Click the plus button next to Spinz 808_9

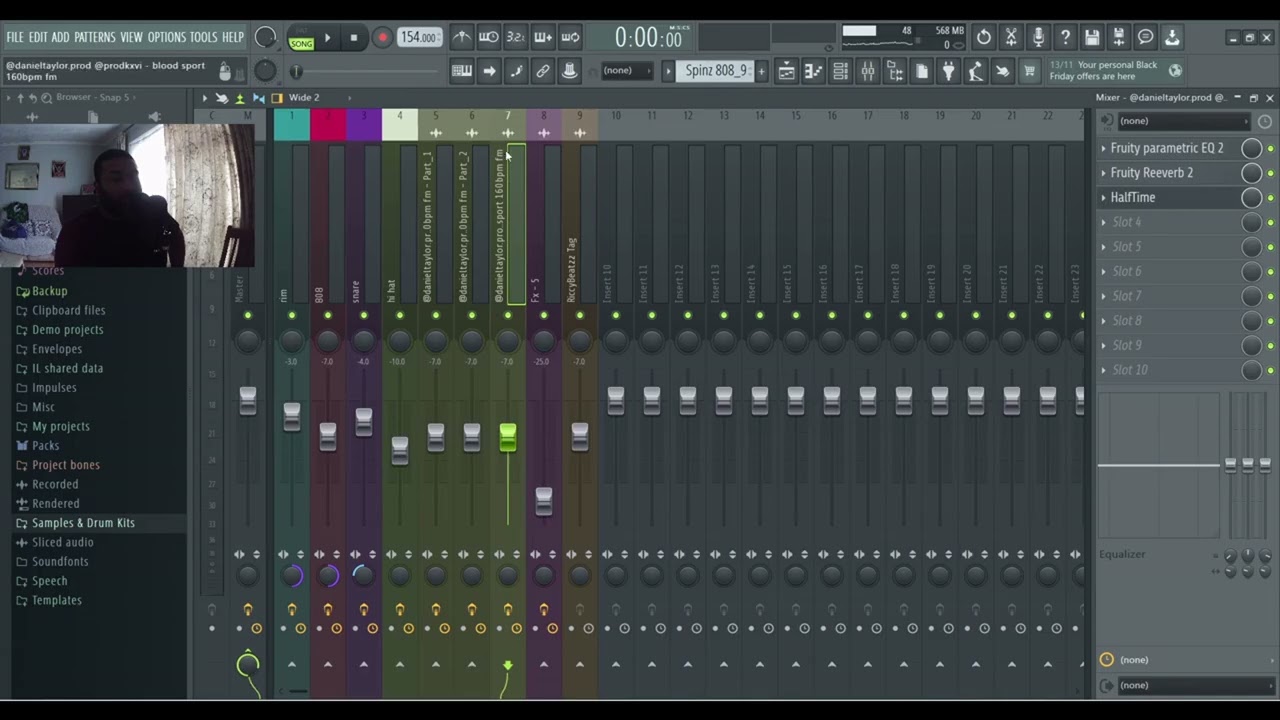[x=761, y=71]
